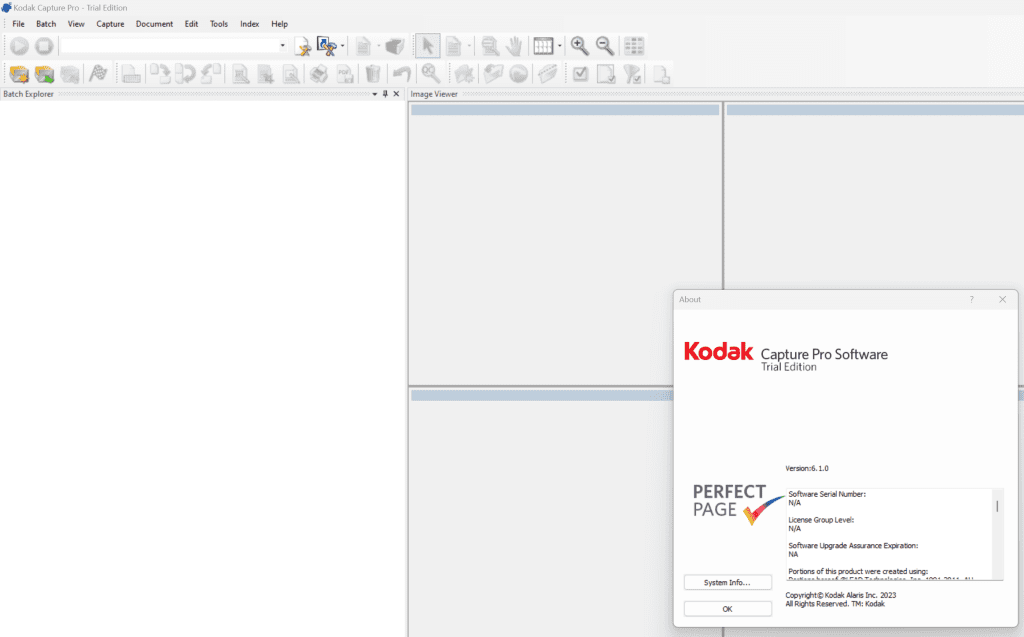Click the trash can delete icon
This screenshot has width=1024, height=637.
click(x=373, y=74)
